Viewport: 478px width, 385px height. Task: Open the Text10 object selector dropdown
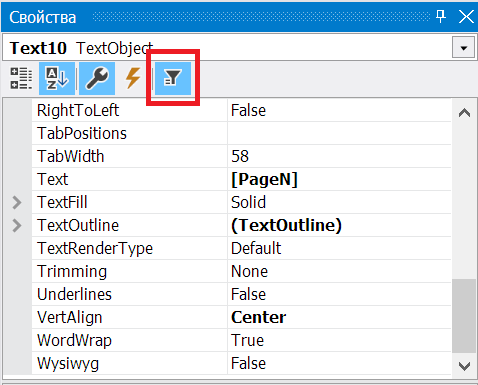[x=463, y=48]
